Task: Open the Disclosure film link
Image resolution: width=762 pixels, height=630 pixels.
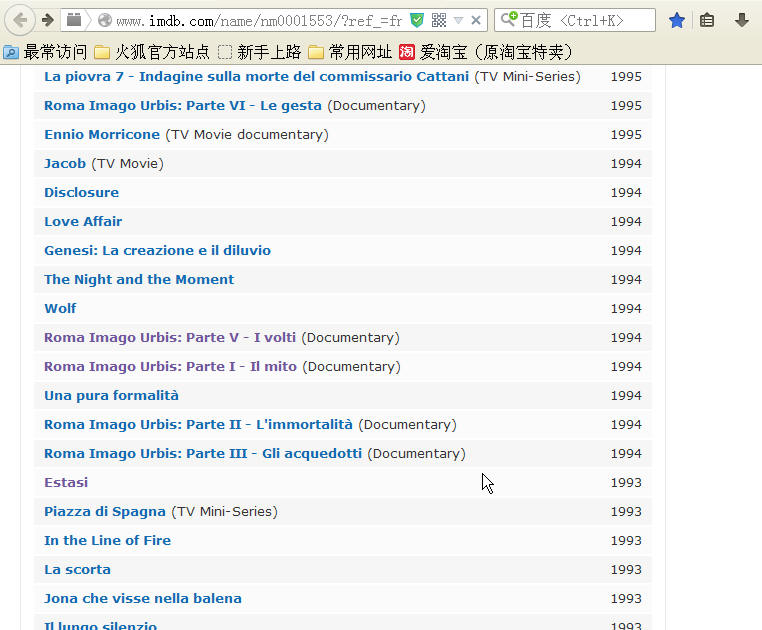Action: [x=82, y=192]
